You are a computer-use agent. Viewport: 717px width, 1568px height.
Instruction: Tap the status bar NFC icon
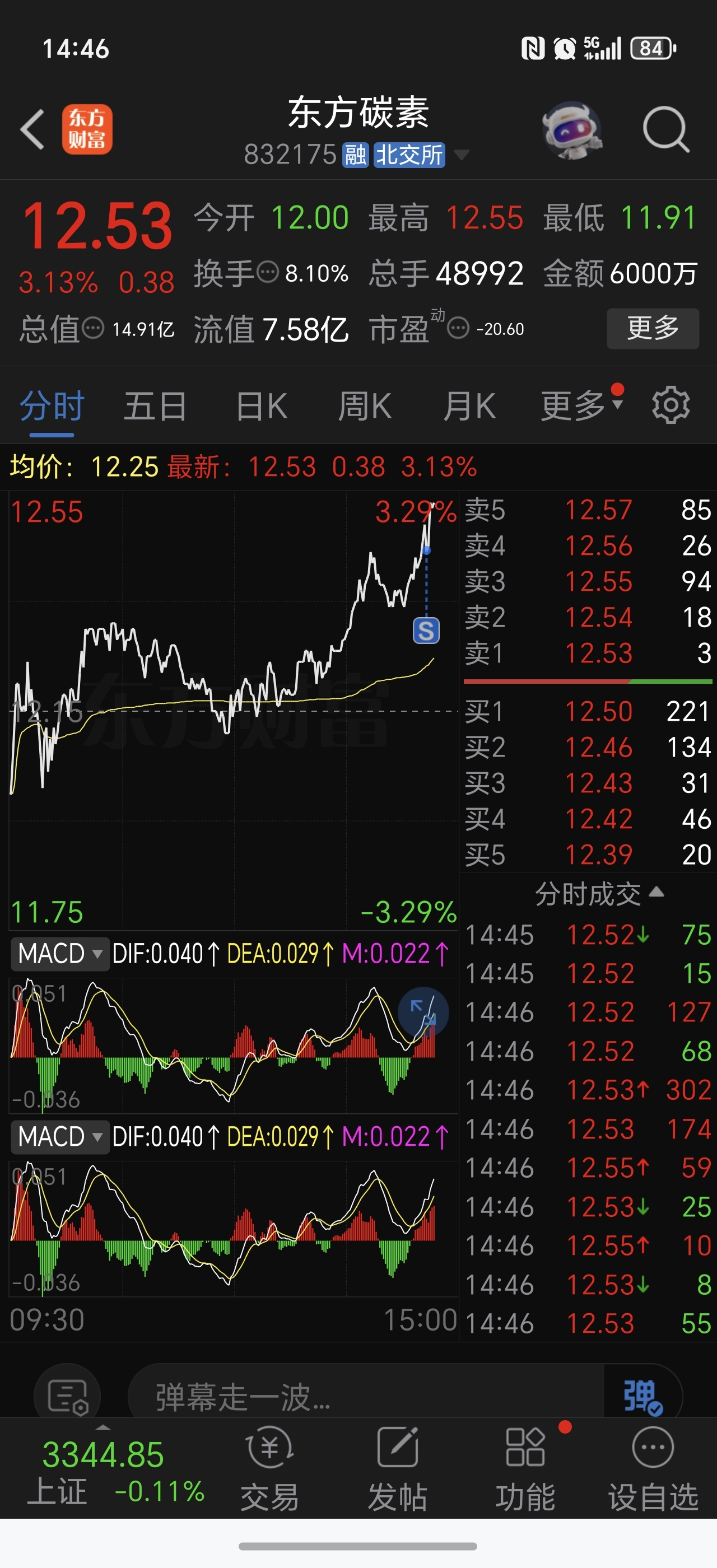pos(533,48)
